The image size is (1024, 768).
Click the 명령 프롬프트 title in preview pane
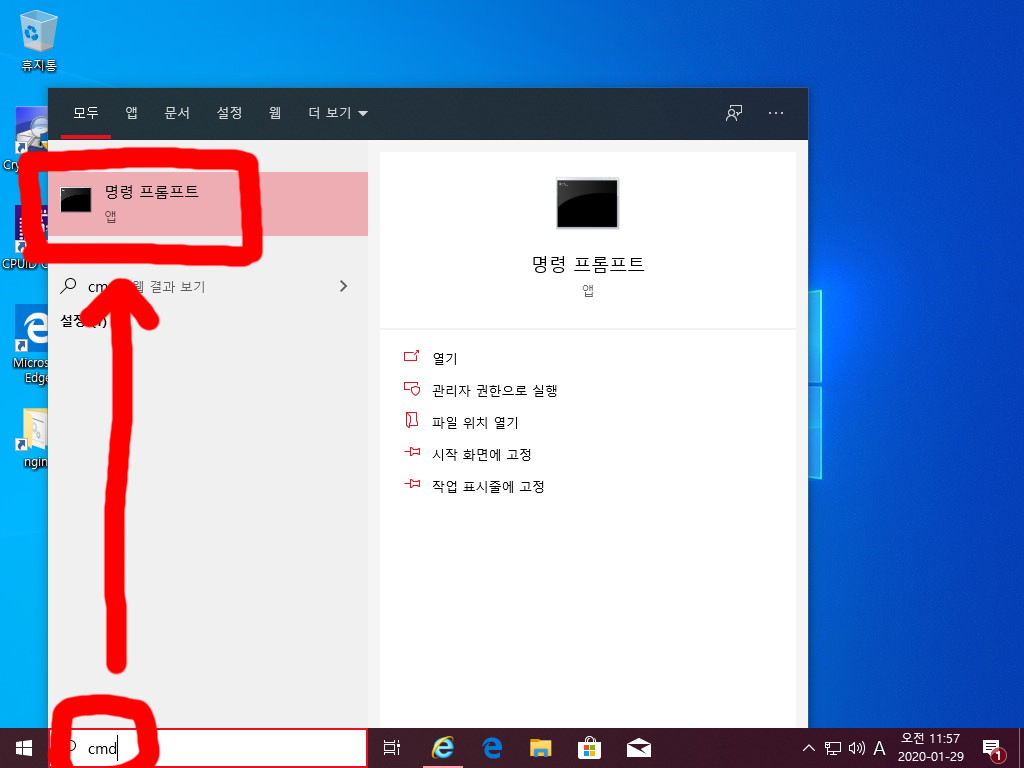coord(588,264)
